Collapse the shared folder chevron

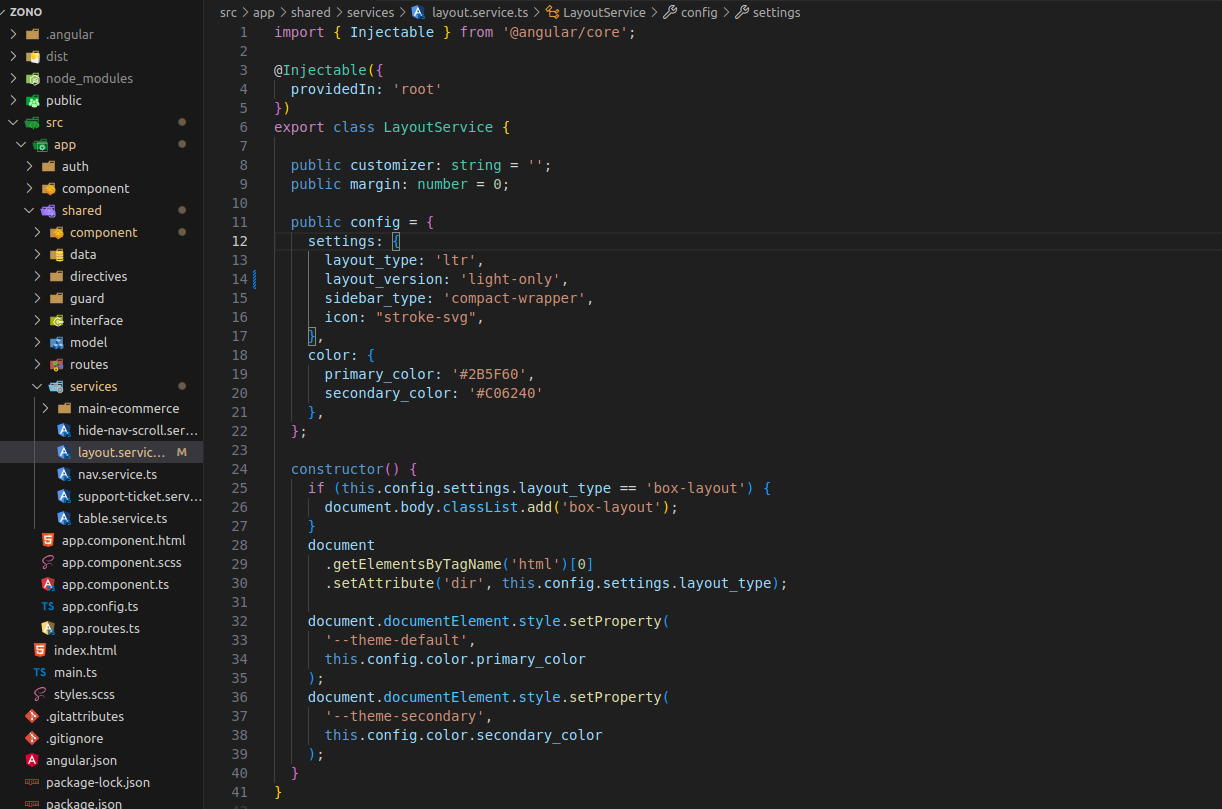(29, 210)
